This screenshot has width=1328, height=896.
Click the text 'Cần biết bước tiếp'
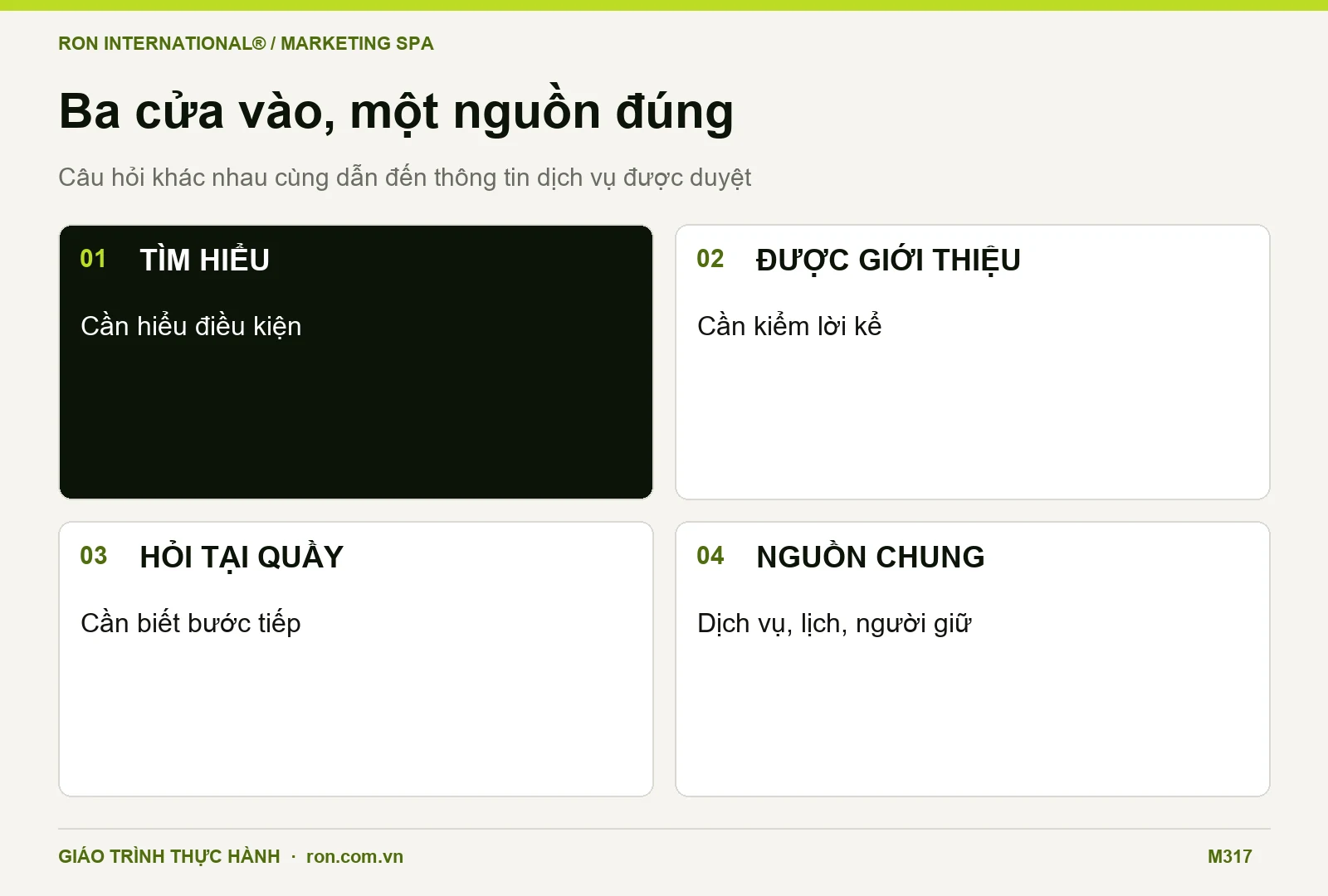[x=191, y=622]
